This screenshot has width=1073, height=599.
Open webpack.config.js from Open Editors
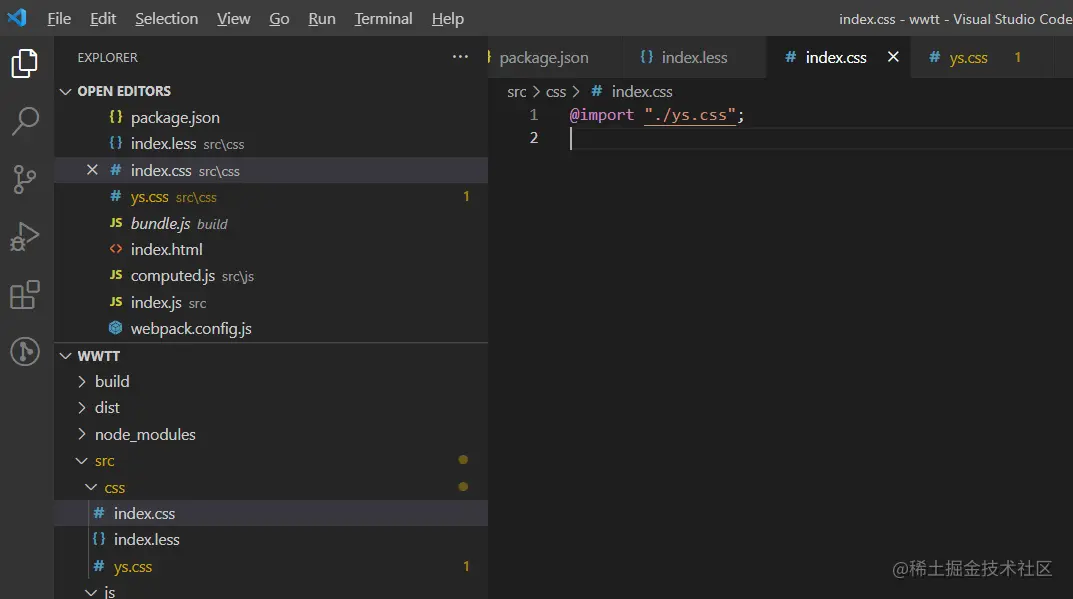click(x=191, y=329)
